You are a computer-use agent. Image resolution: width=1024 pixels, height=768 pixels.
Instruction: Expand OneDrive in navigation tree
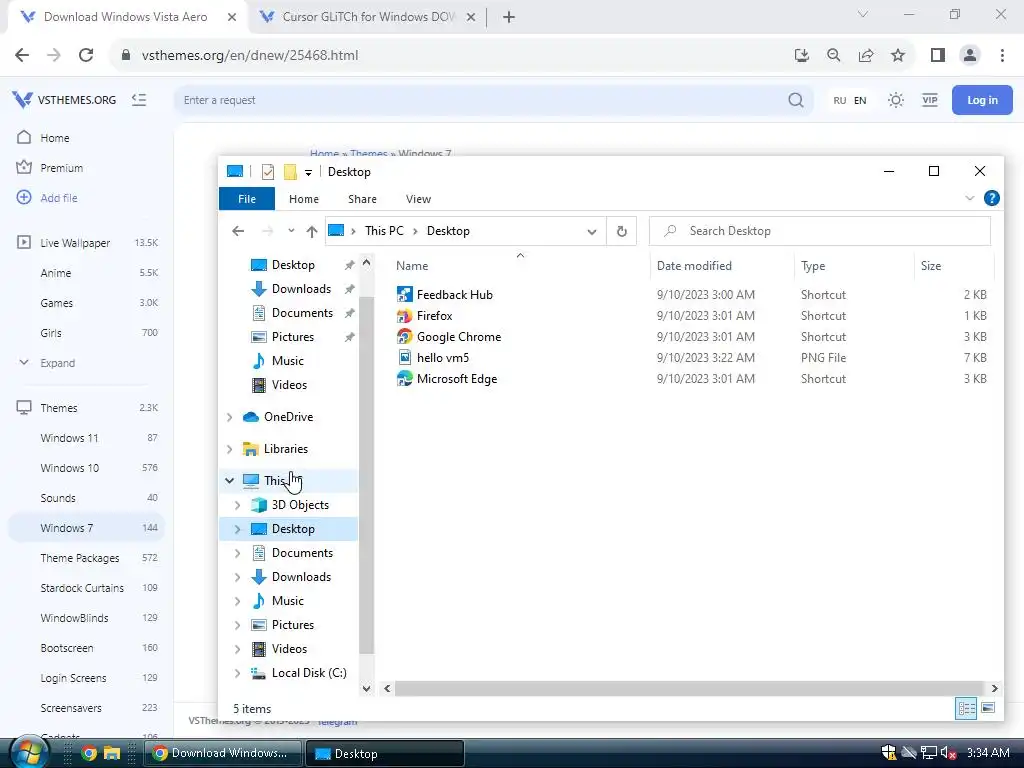point(229,417)
